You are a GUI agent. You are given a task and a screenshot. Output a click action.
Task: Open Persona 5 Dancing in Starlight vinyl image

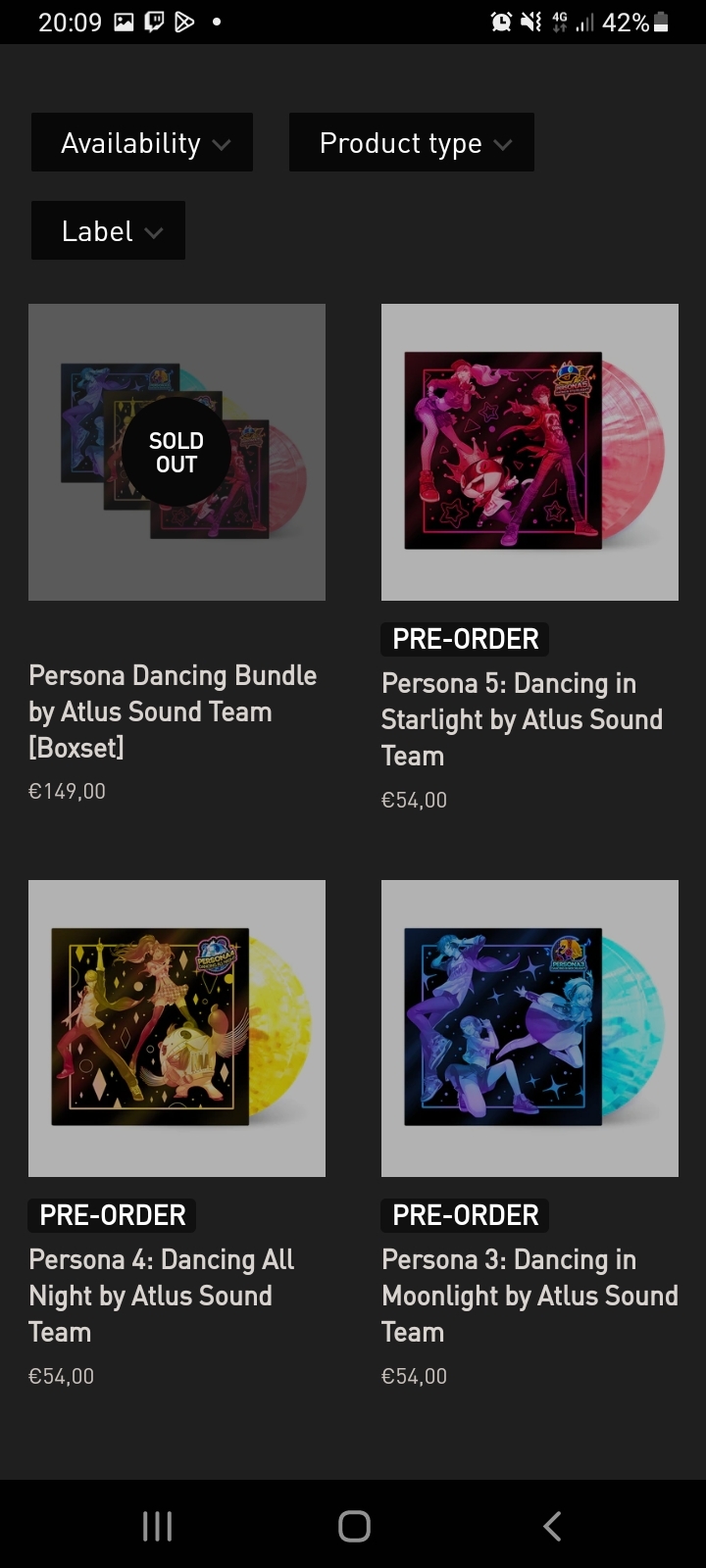click(x=529, y=452)
